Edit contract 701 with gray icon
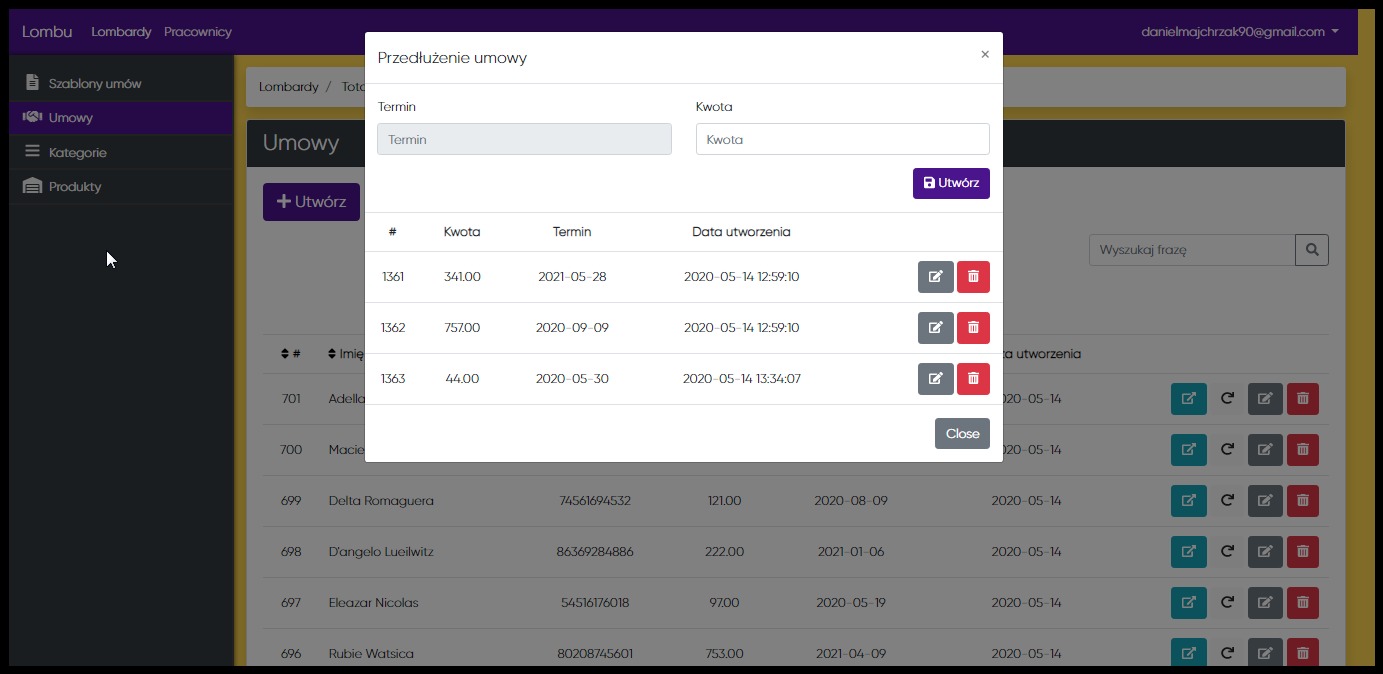1383x674 pixels. coord(1265,399)
